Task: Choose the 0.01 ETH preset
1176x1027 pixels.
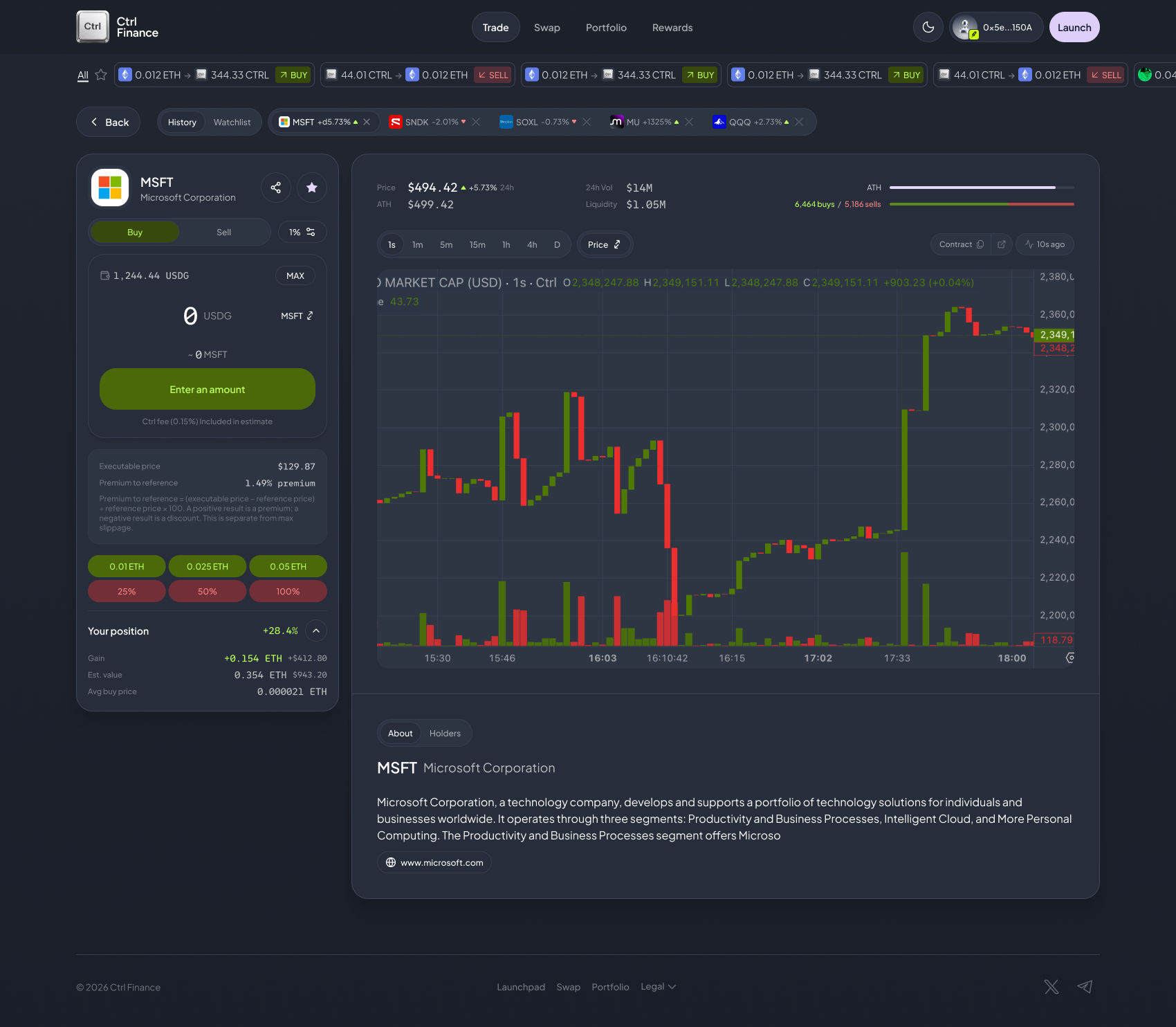Action: [127, 566]
